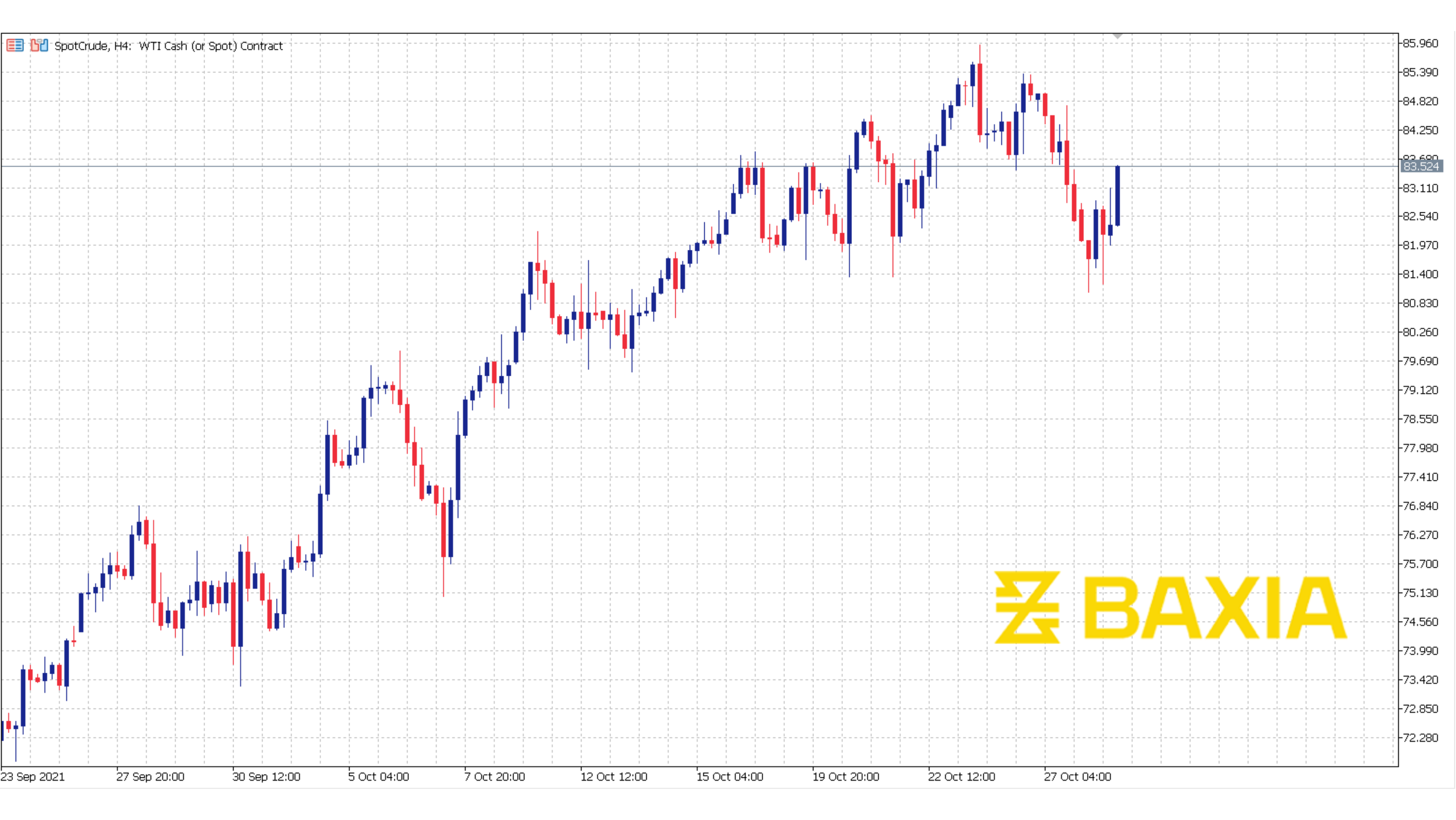
Task: Click the 83.110 price scale value
Action: (1420, 188)
